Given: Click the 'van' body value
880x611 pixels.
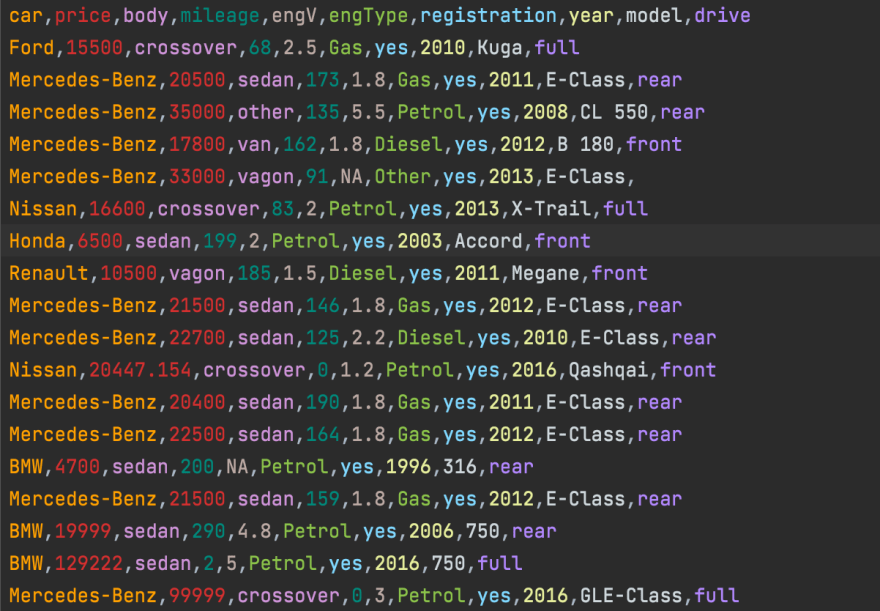Looking at the screenshot, I should point(254,145).
